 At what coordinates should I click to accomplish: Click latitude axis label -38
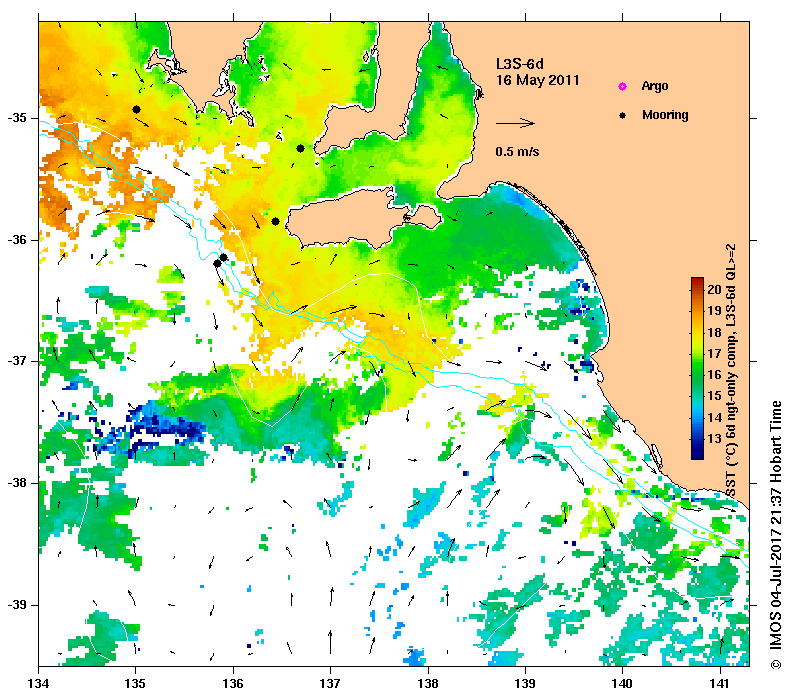tap(17, 483)
